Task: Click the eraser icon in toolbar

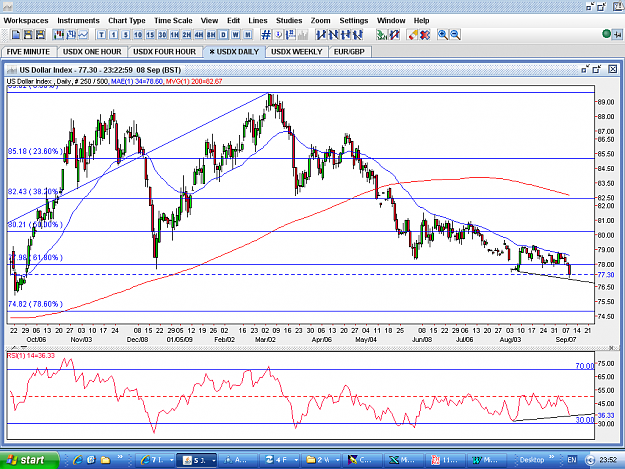Action: point(413,35)
